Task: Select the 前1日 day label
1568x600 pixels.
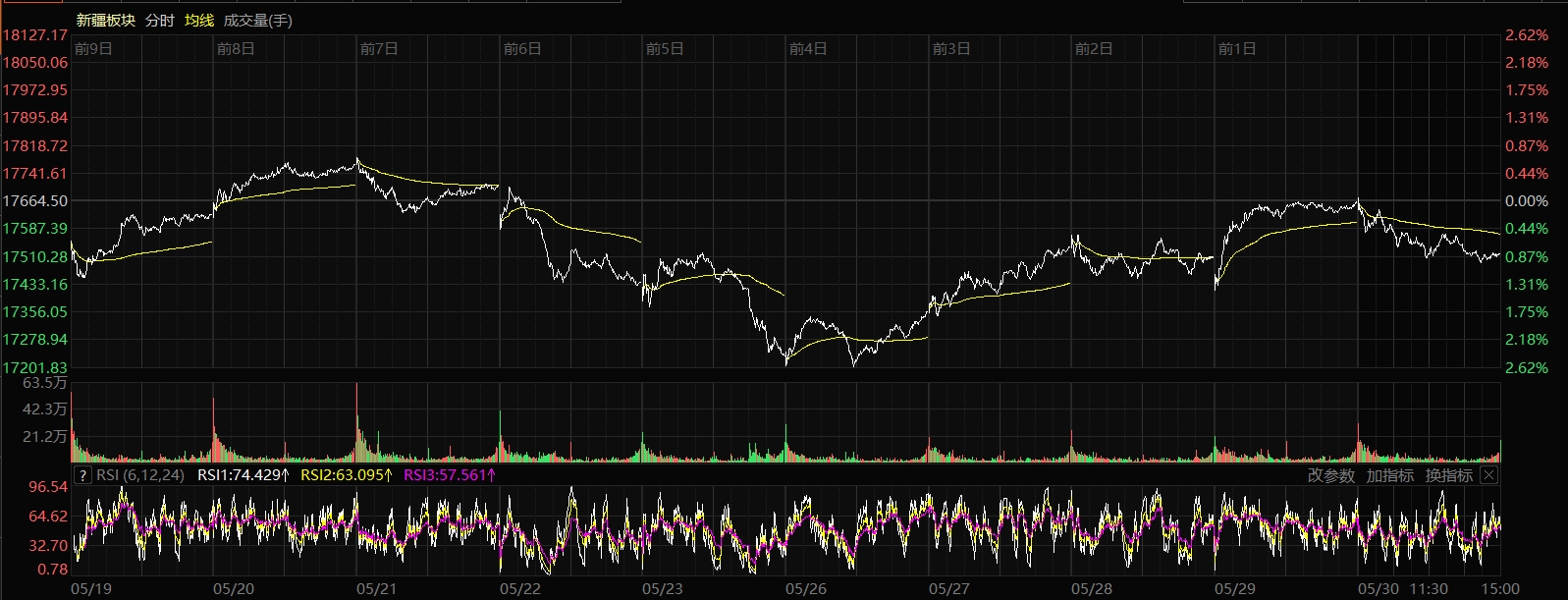Action: [1237, 48]
